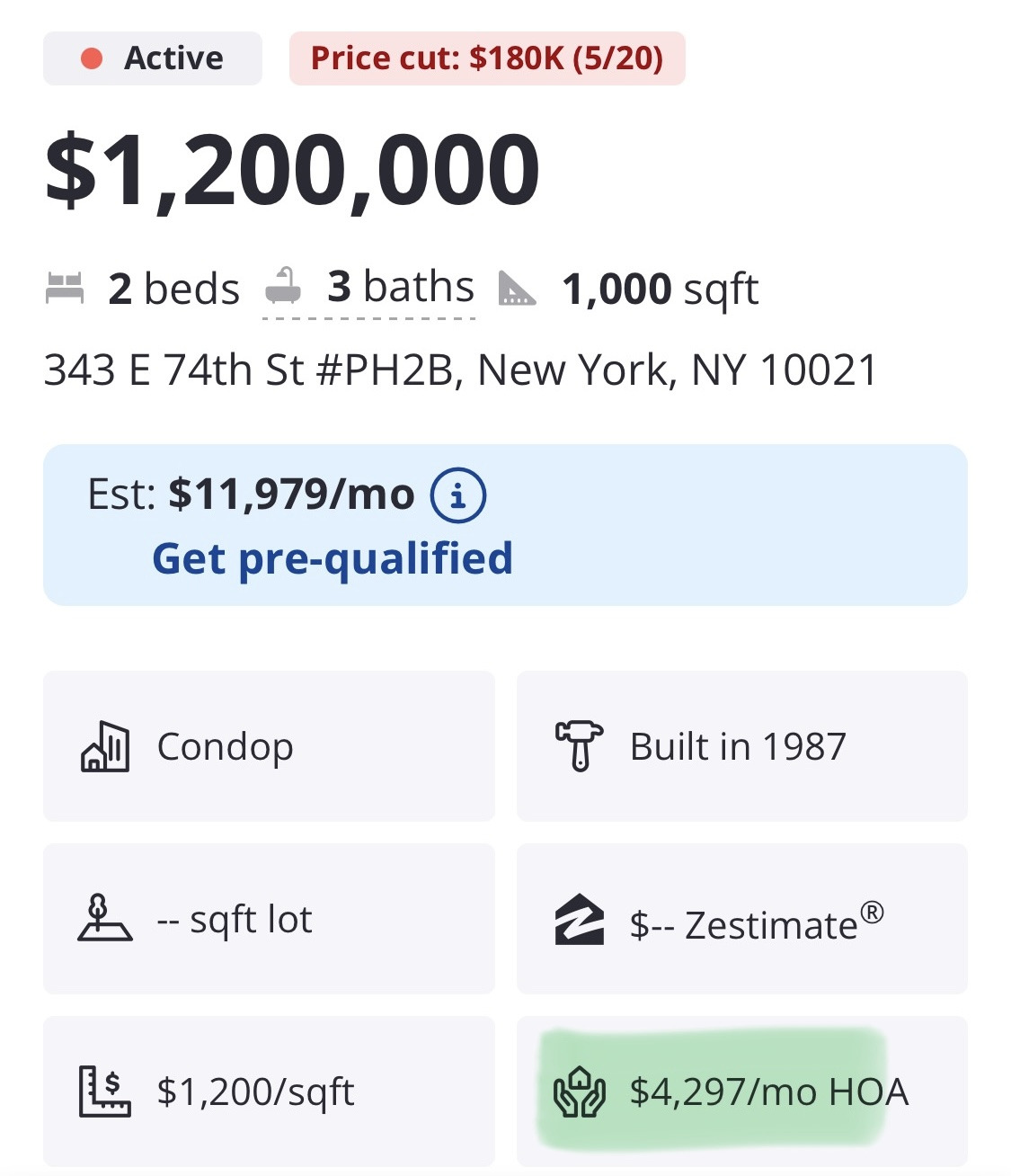Open the Get pre-qualified link
The image size is (1011, 1176).
click(333, 558)
